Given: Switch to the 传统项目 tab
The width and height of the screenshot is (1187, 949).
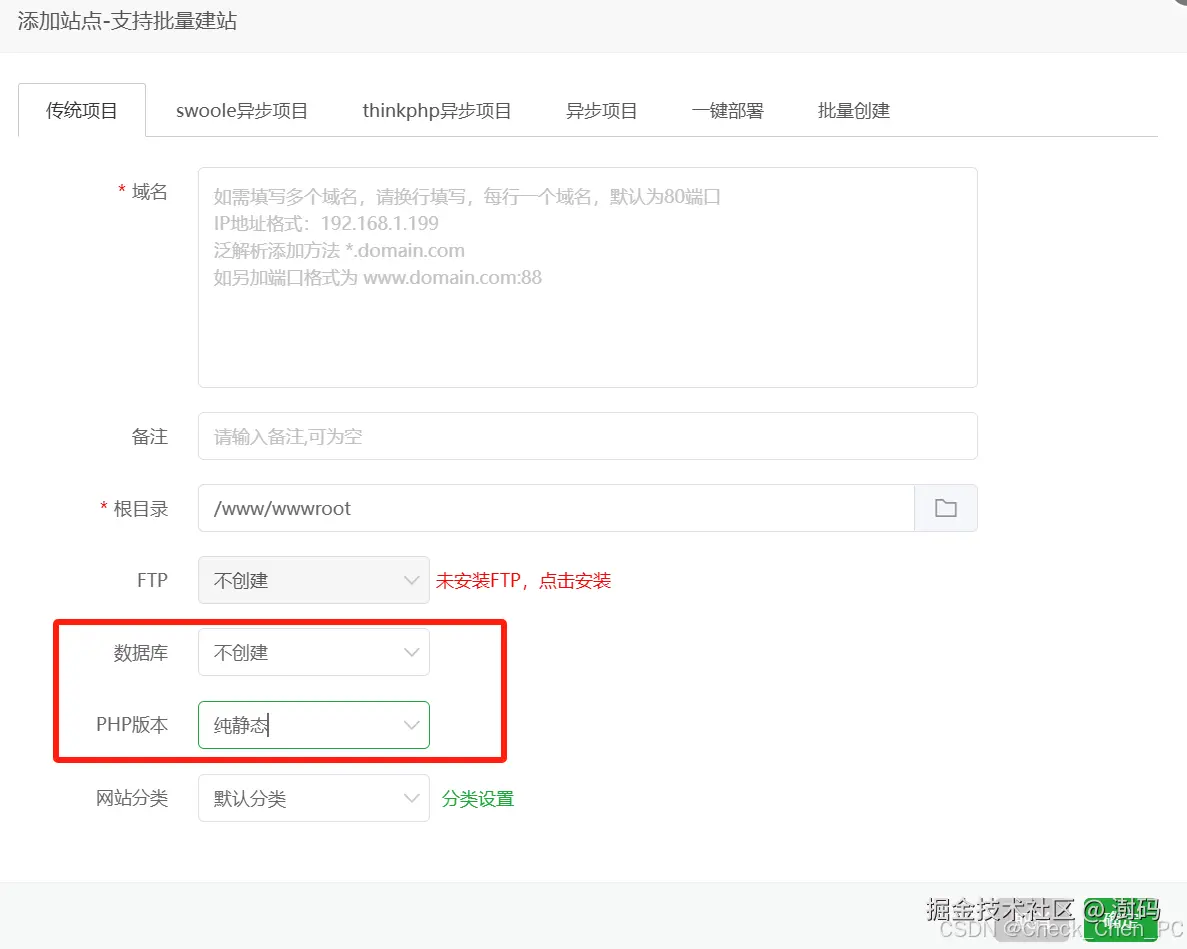Looking at the screenshot, I should tap(82, 110).
